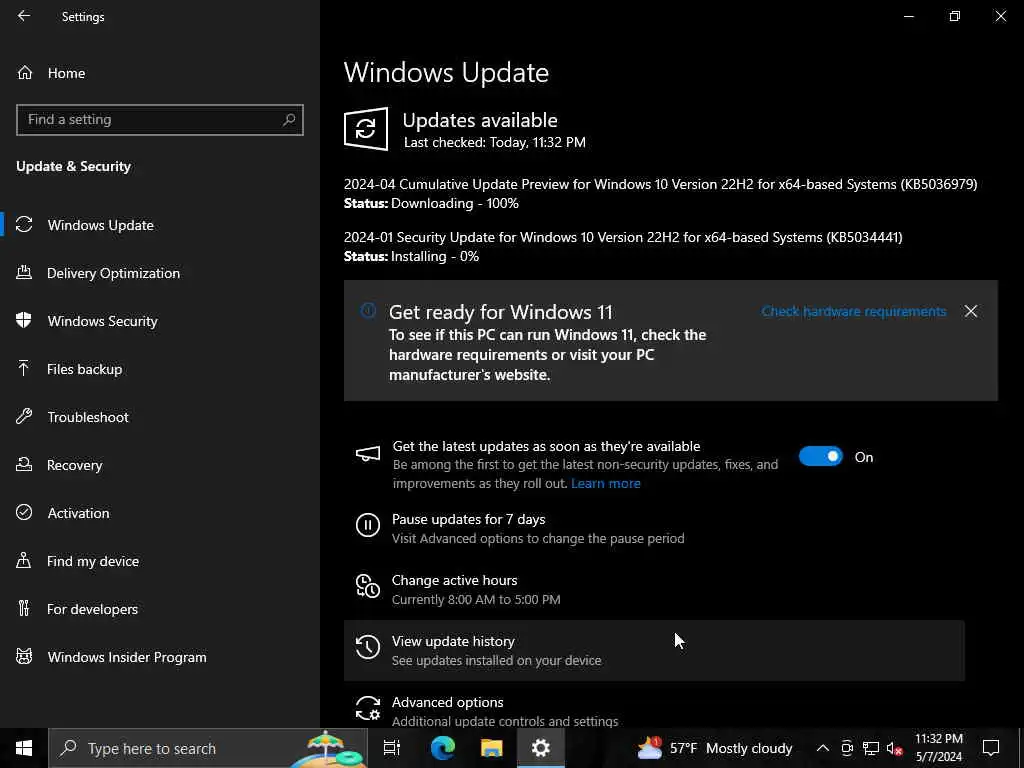This screenshot has height=768, width=1024.
Task: Dismiss the Windows 11 banner with X
Action: pyautogui.click(x=971, y=312)
